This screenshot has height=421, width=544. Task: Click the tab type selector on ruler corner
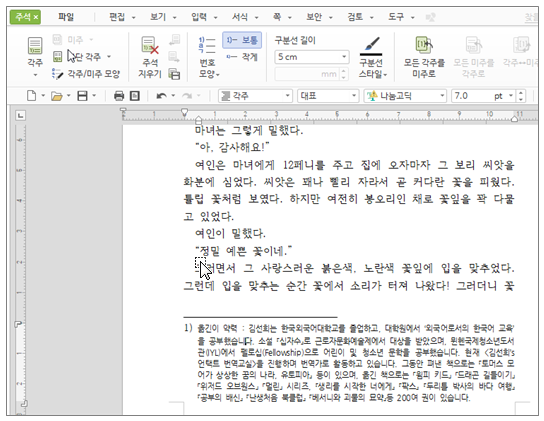point(20,115)
